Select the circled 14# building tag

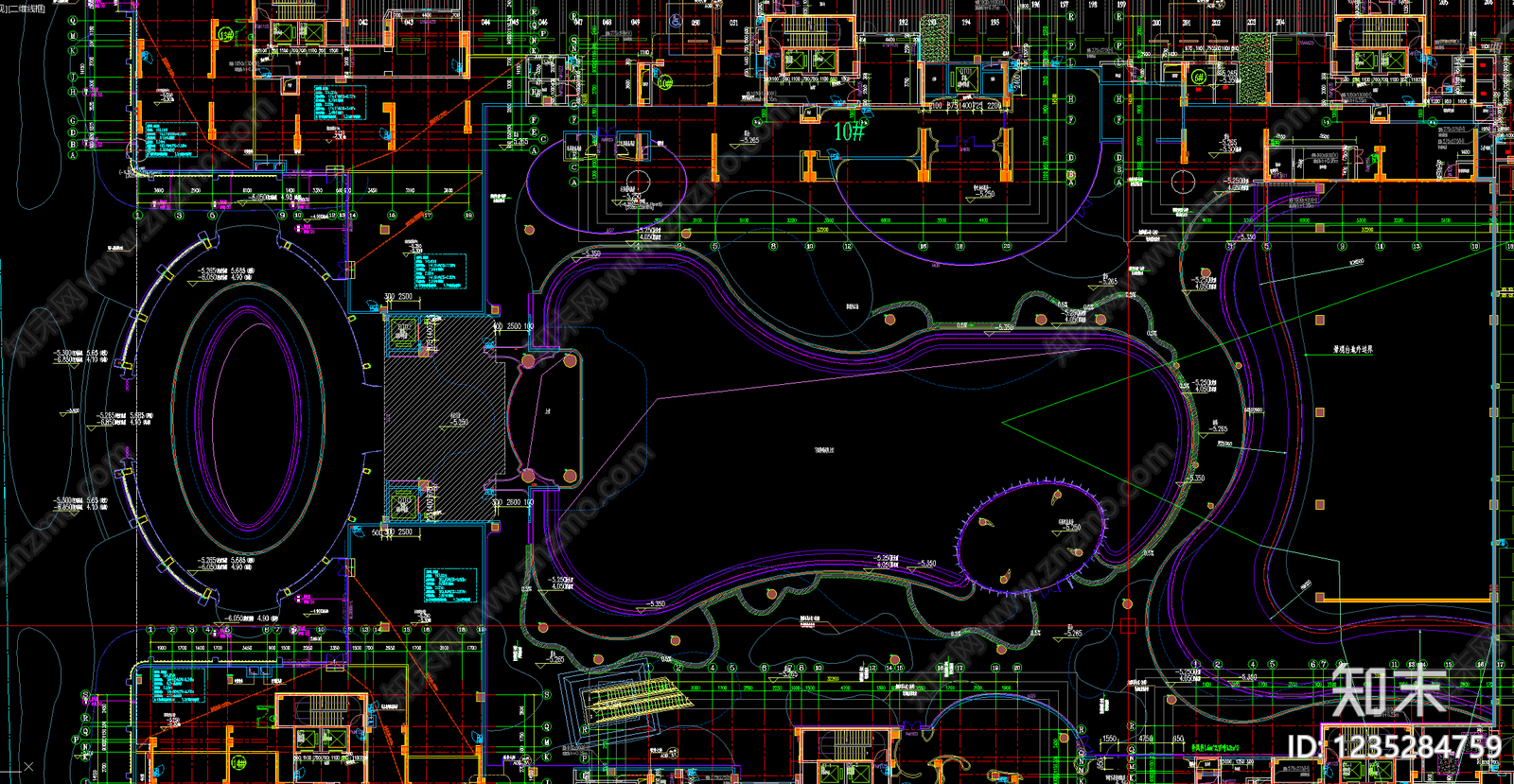click(239, 762)
